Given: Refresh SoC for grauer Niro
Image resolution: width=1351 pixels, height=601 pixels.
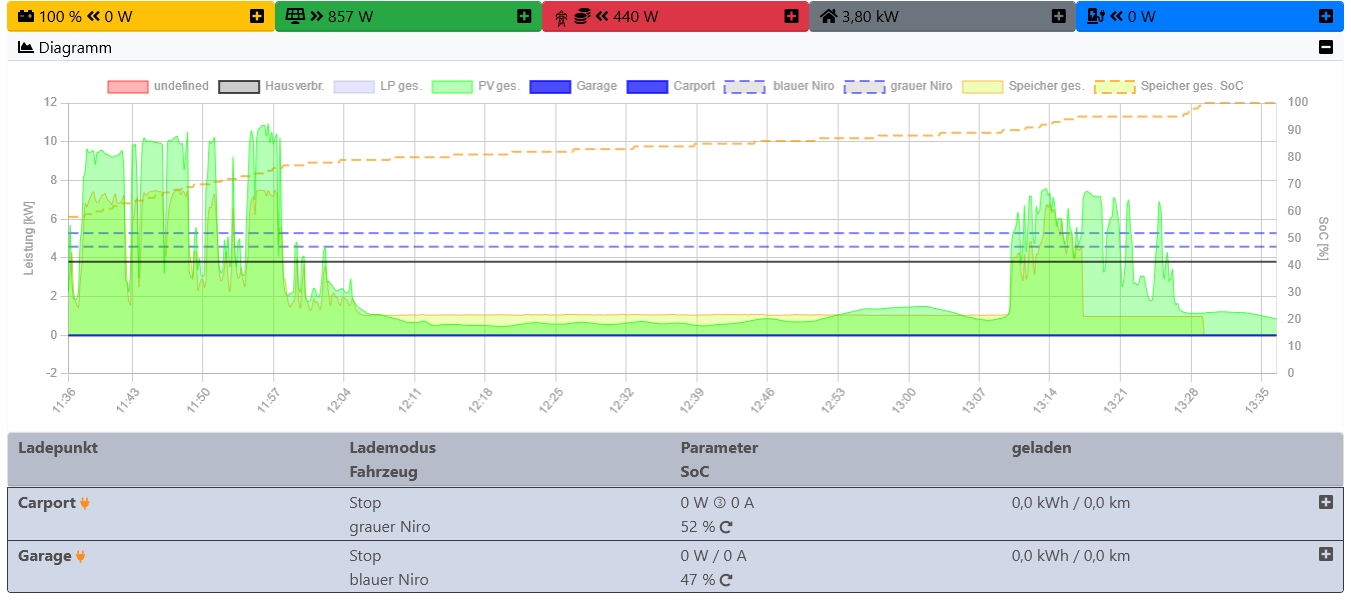Looking at the screenshot, I should point(726,527).
